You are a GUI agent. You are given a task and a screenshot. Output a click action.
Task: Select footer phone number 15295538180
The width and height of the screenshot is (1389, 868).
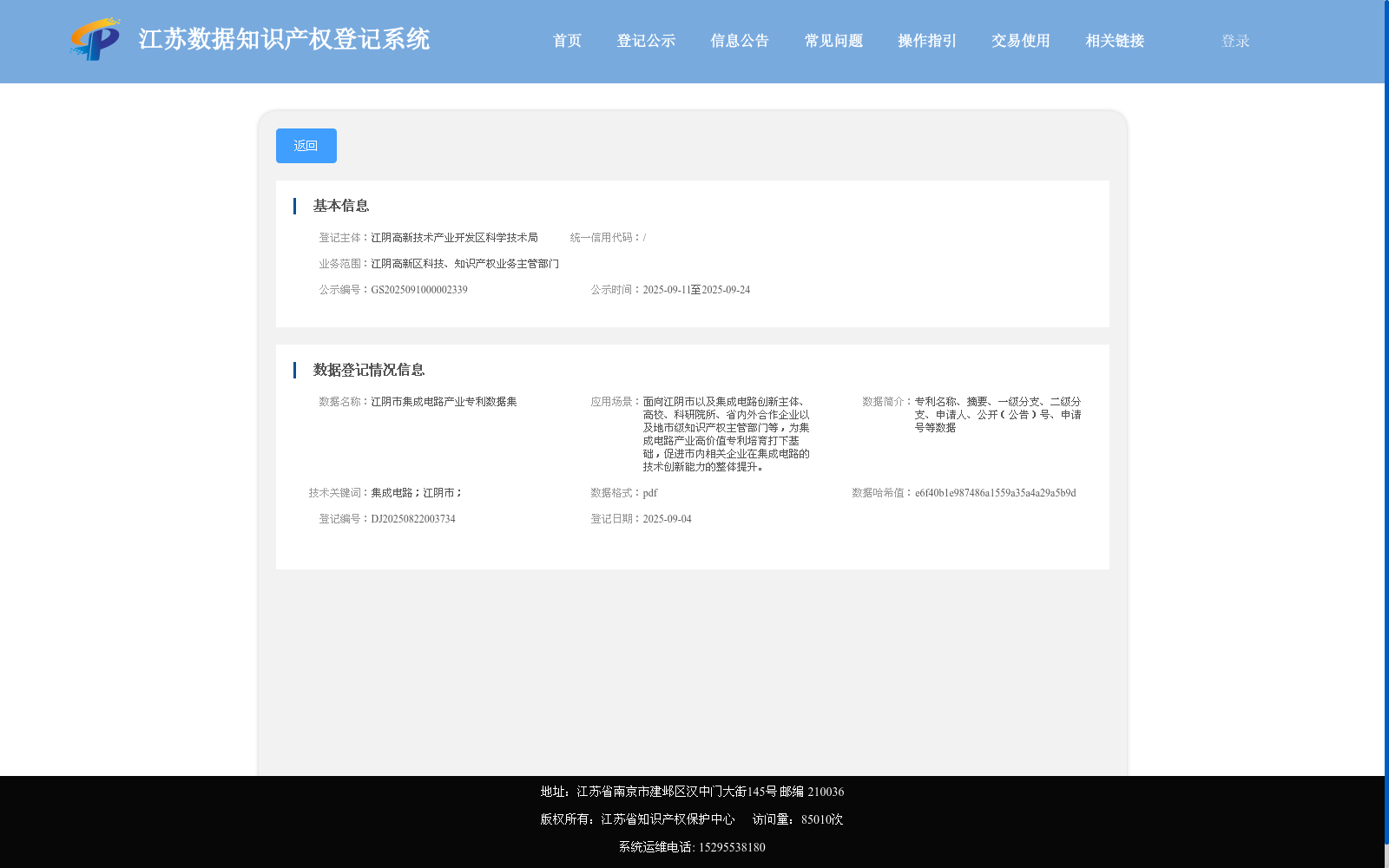732,847
